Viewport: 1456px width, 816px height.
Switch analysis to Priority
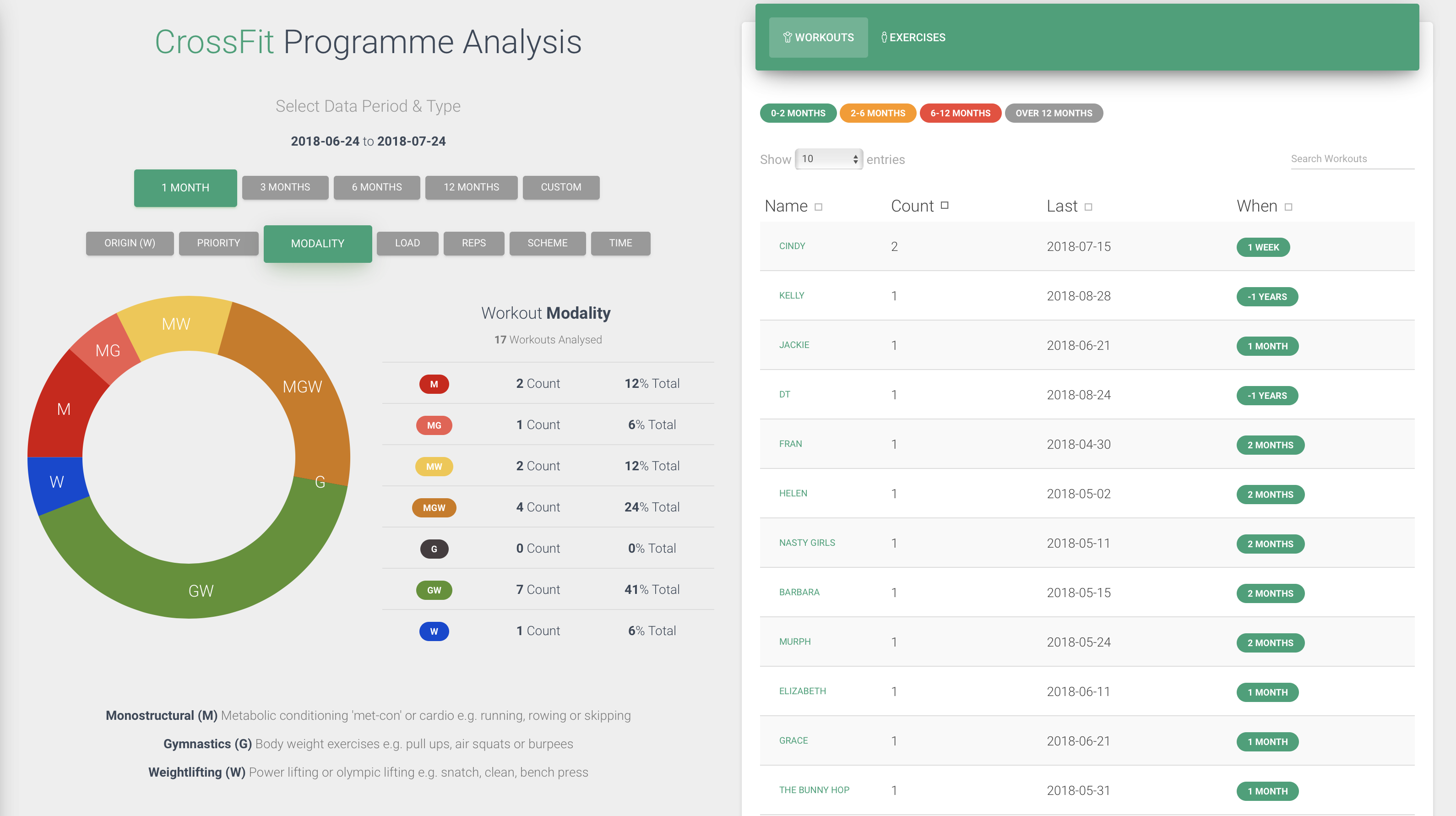218,243
